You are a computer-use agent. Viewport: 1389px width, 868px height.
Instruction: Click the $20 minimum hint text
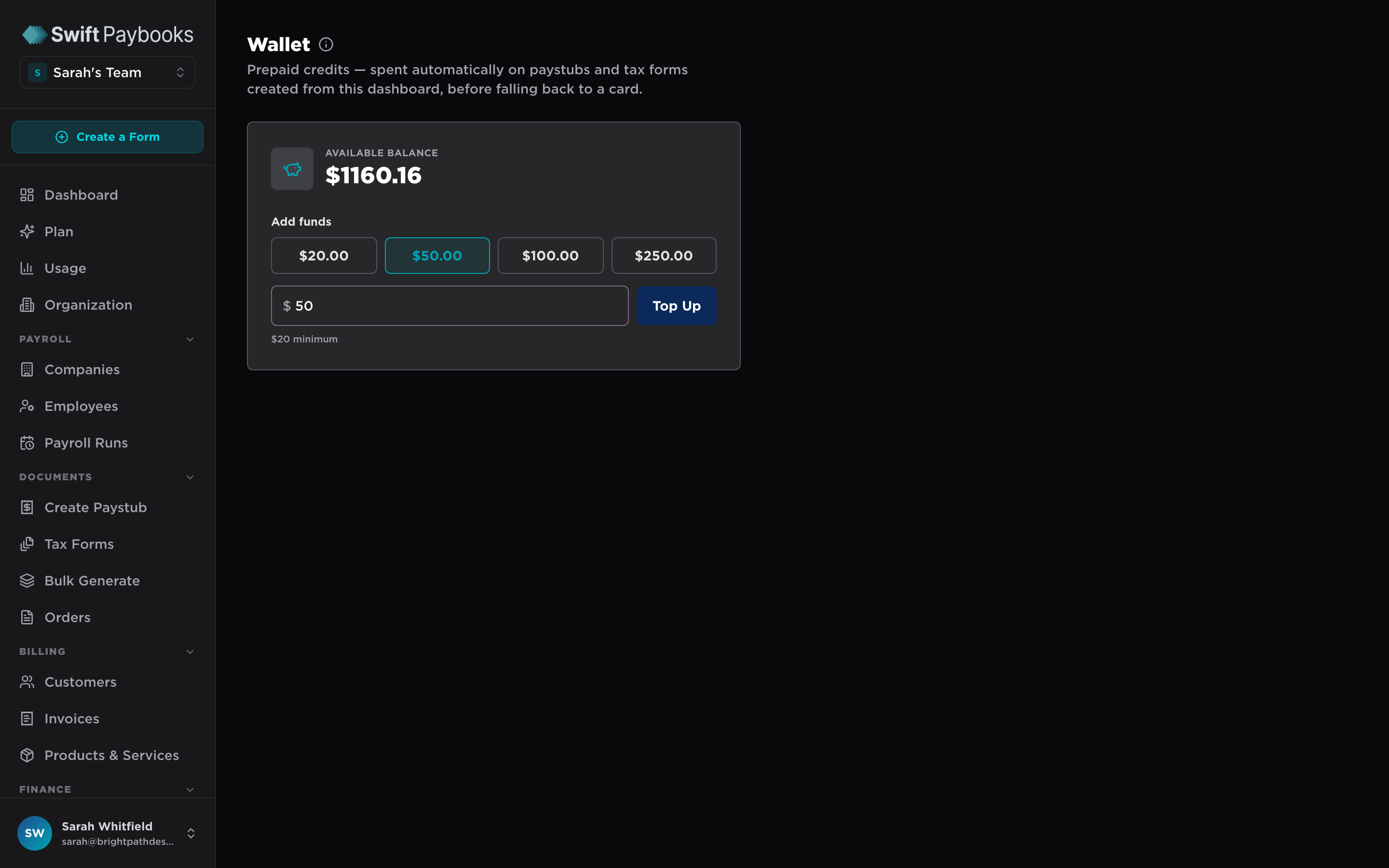[304, 339]
